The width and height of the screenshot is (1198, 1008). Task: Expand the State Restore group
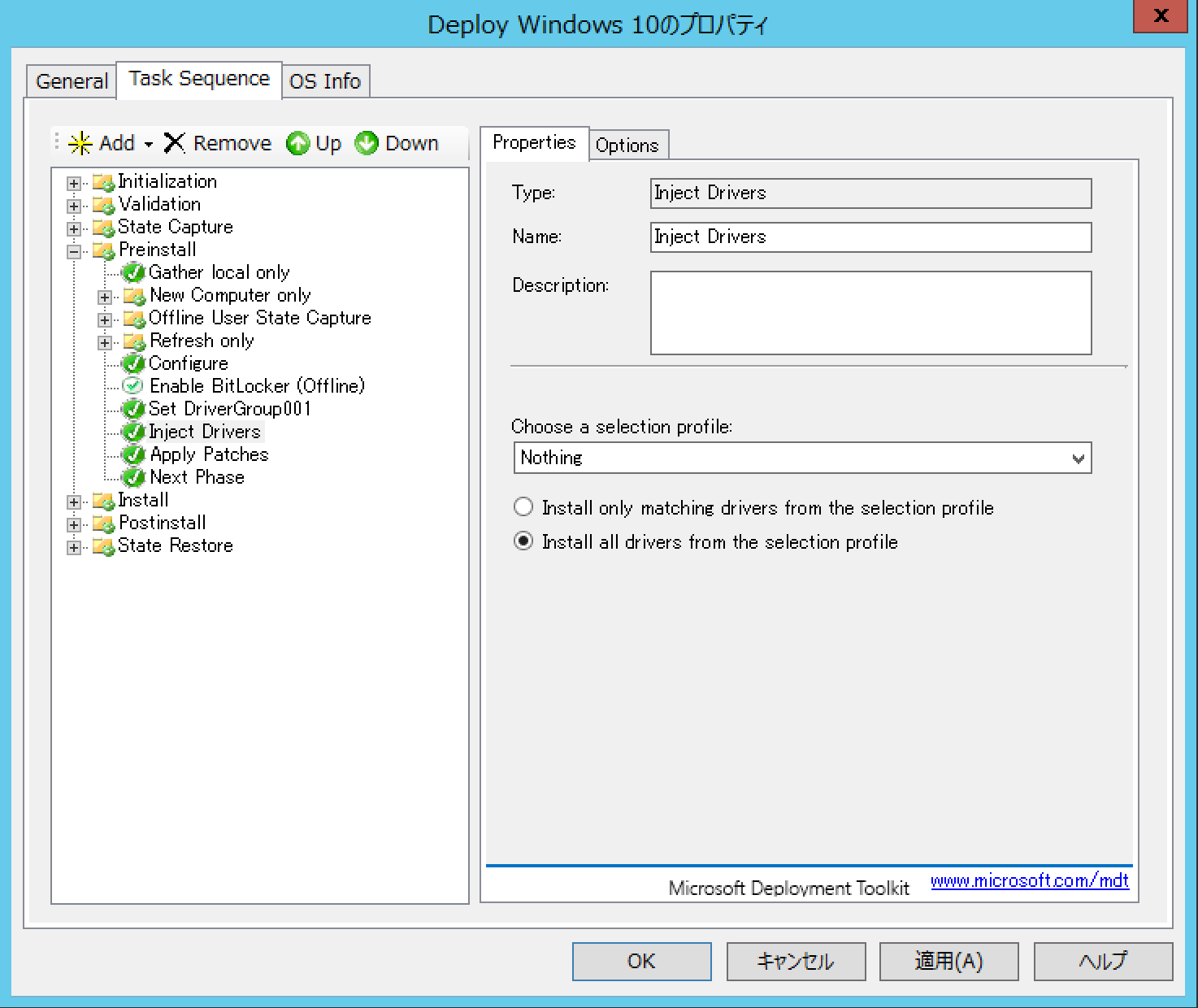[x=74, y=547]
